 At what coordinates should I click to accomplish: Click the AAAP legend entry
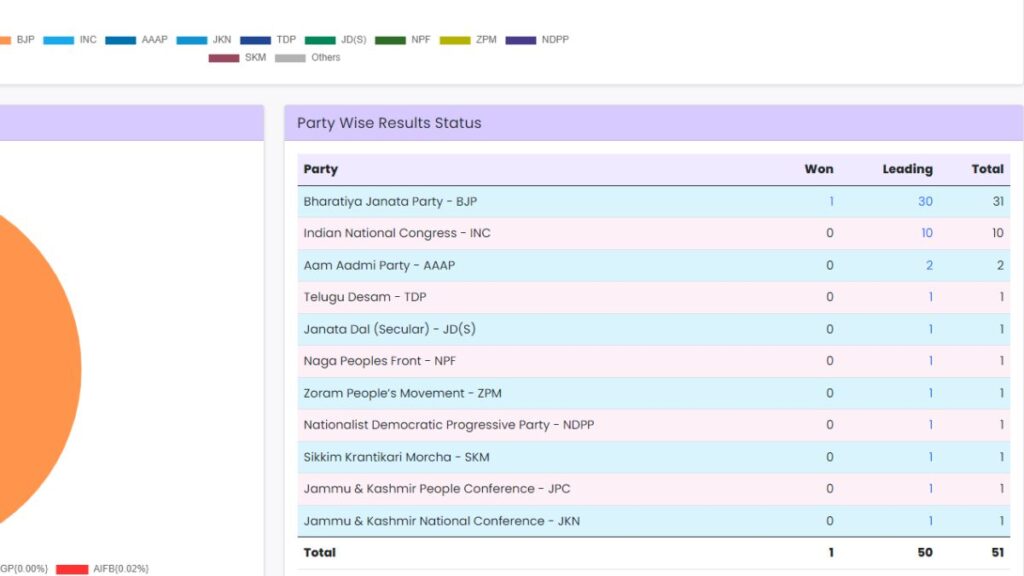[120, 40]
